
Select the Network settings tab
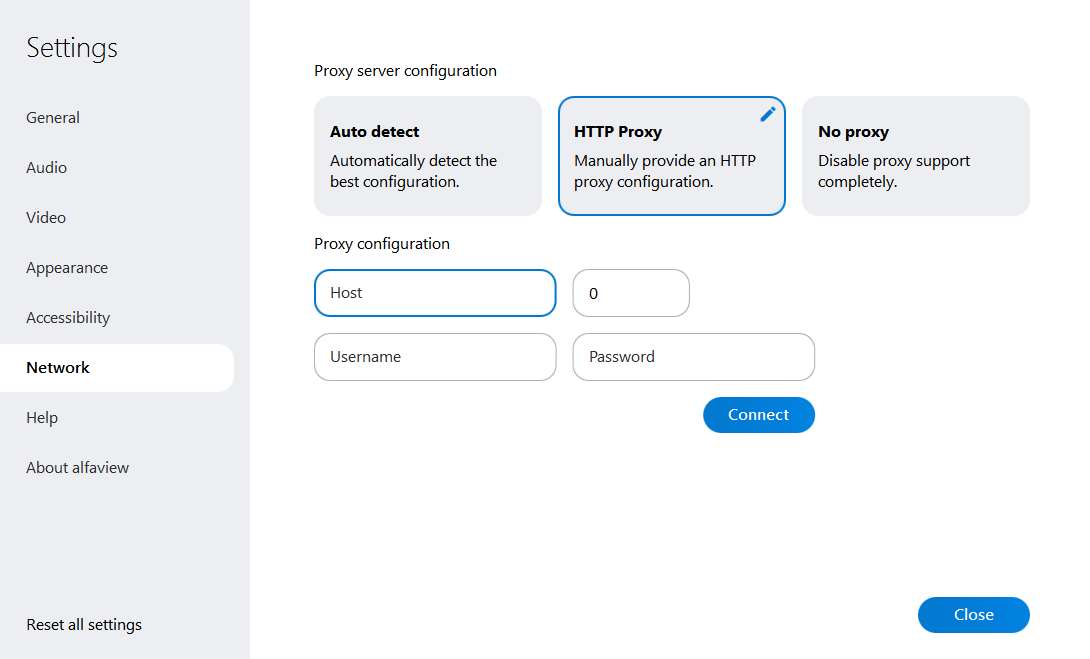pos(58,368)
